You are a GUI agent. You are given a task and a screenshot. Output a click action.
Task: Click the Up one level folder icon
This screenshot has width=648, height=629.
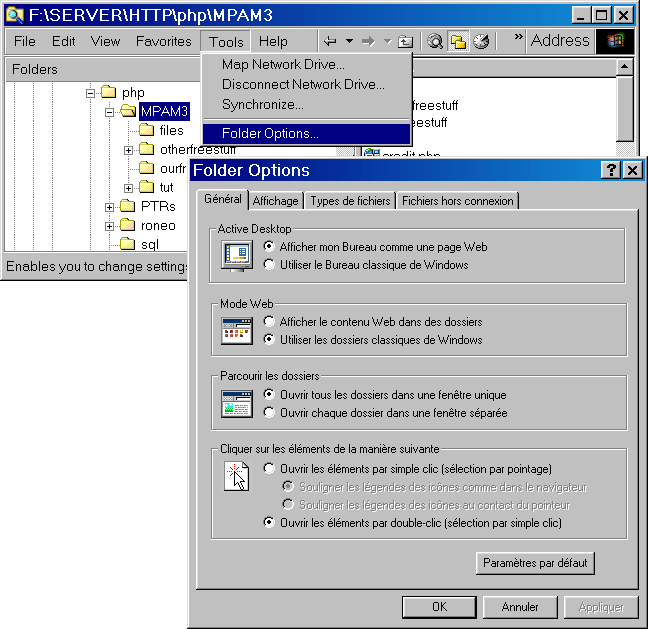(x=405, y=41)
